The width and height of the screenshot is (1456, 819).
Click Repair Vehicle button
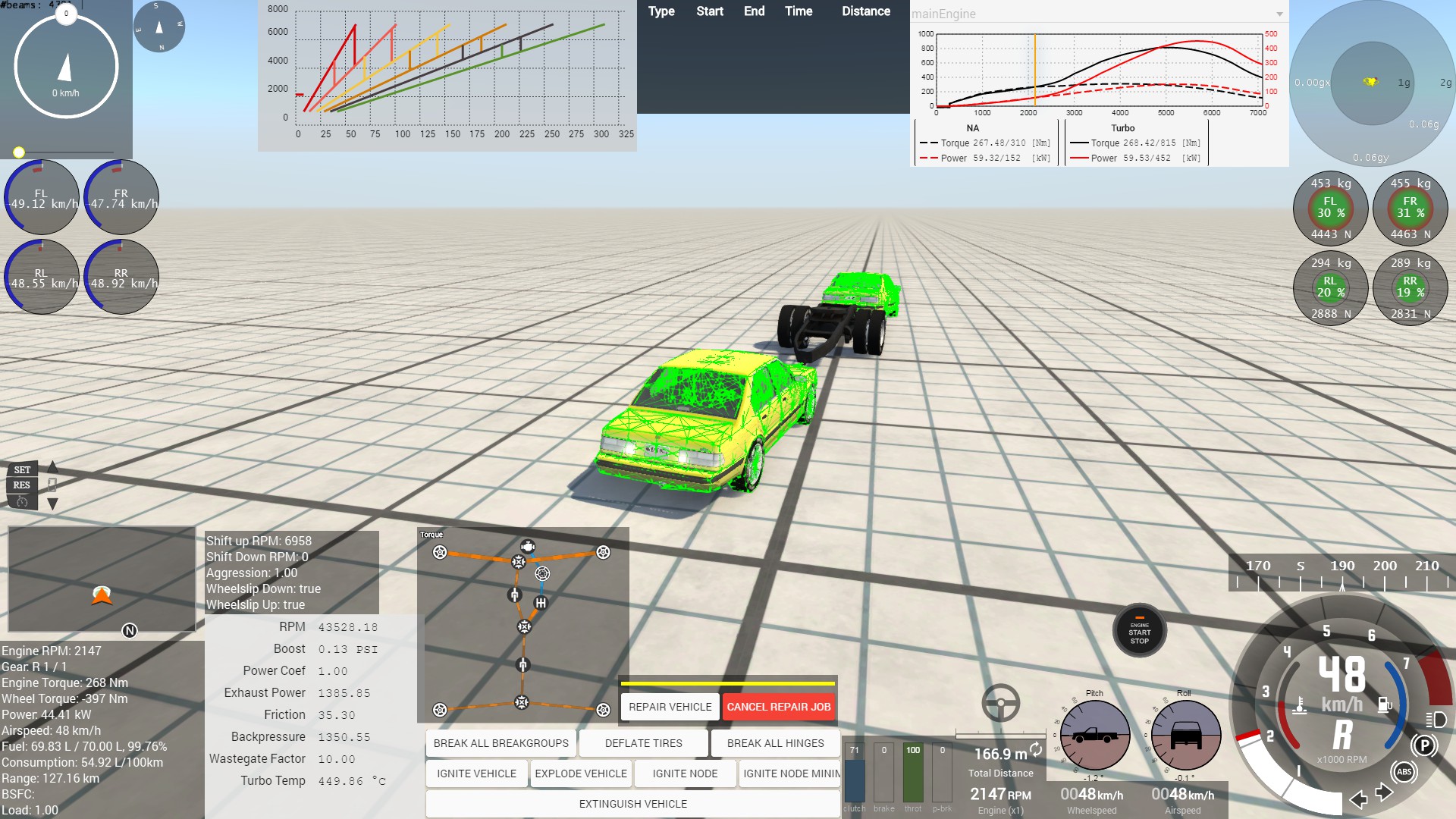[670, 707]
